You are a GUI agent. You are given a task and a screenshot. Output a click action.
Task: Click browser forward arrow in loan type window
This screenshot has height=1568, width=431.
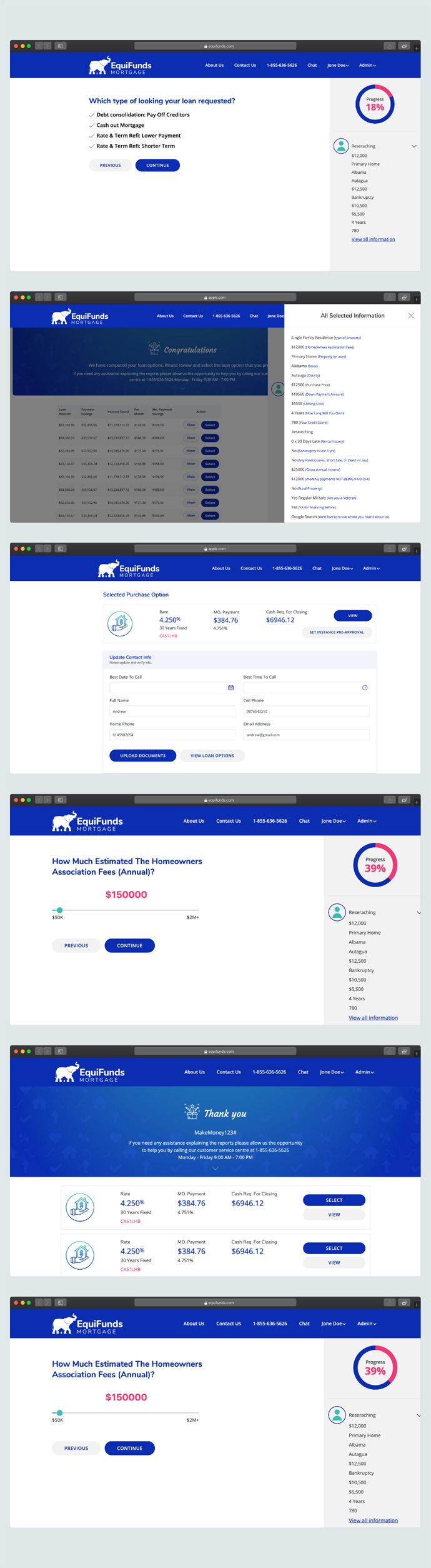pyautogui.click(x=47, y=46)
